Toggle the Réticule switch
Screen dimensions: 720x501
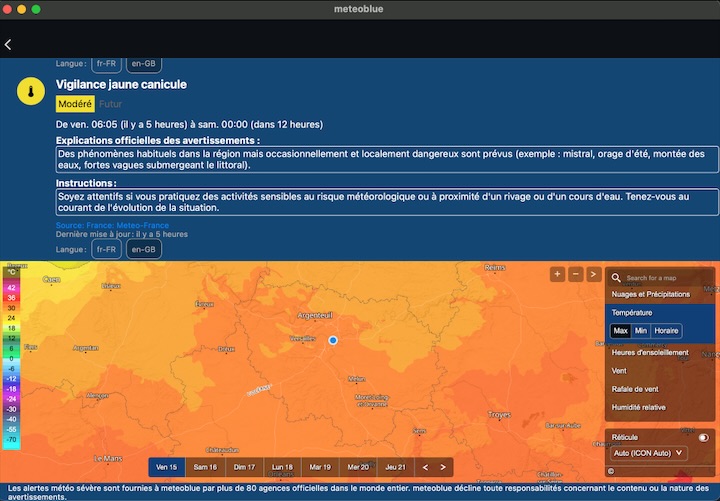tap(703, 437)
